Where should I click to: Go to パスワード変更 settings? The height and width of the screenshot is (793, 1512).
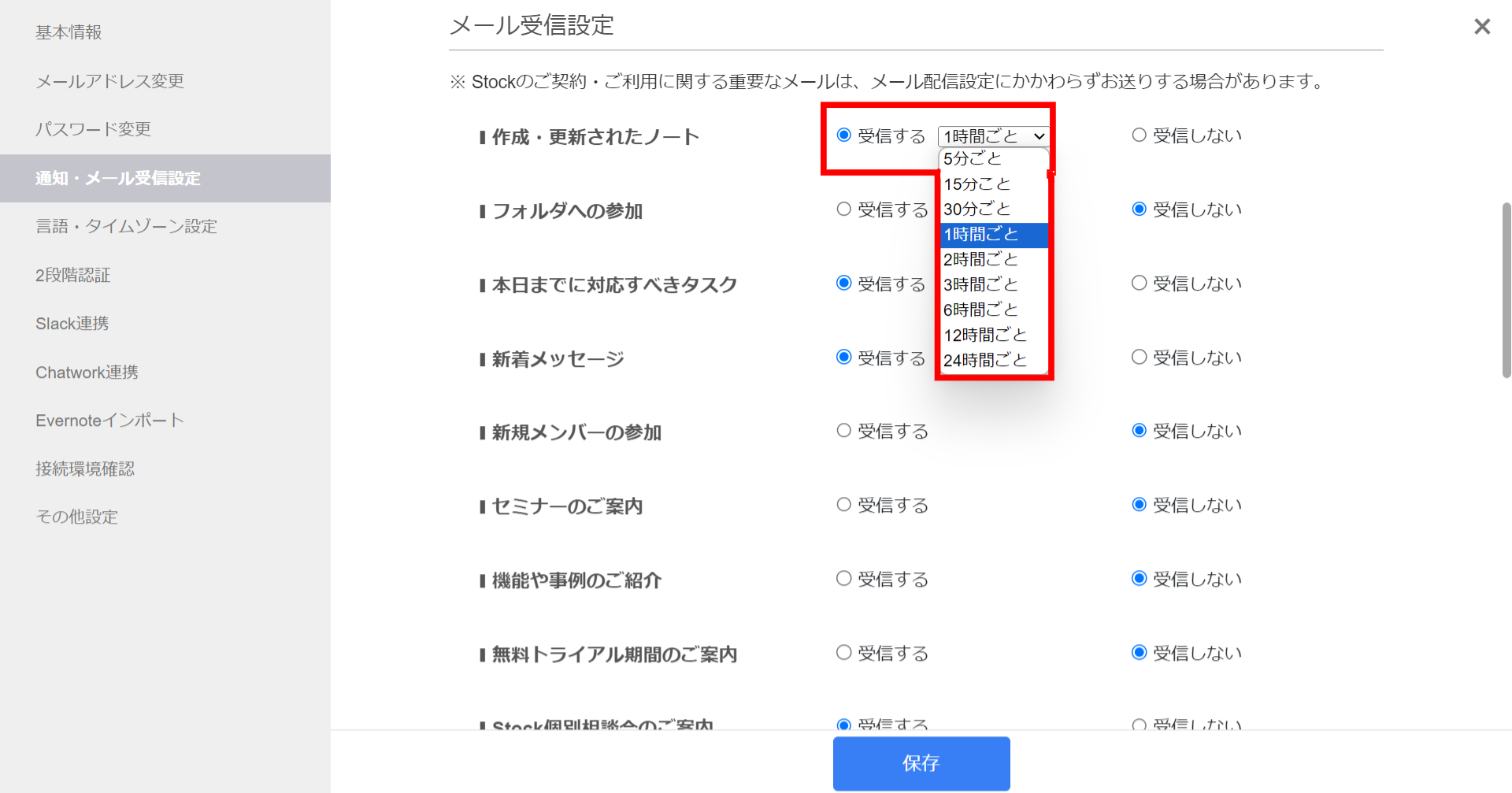[94, 129]
